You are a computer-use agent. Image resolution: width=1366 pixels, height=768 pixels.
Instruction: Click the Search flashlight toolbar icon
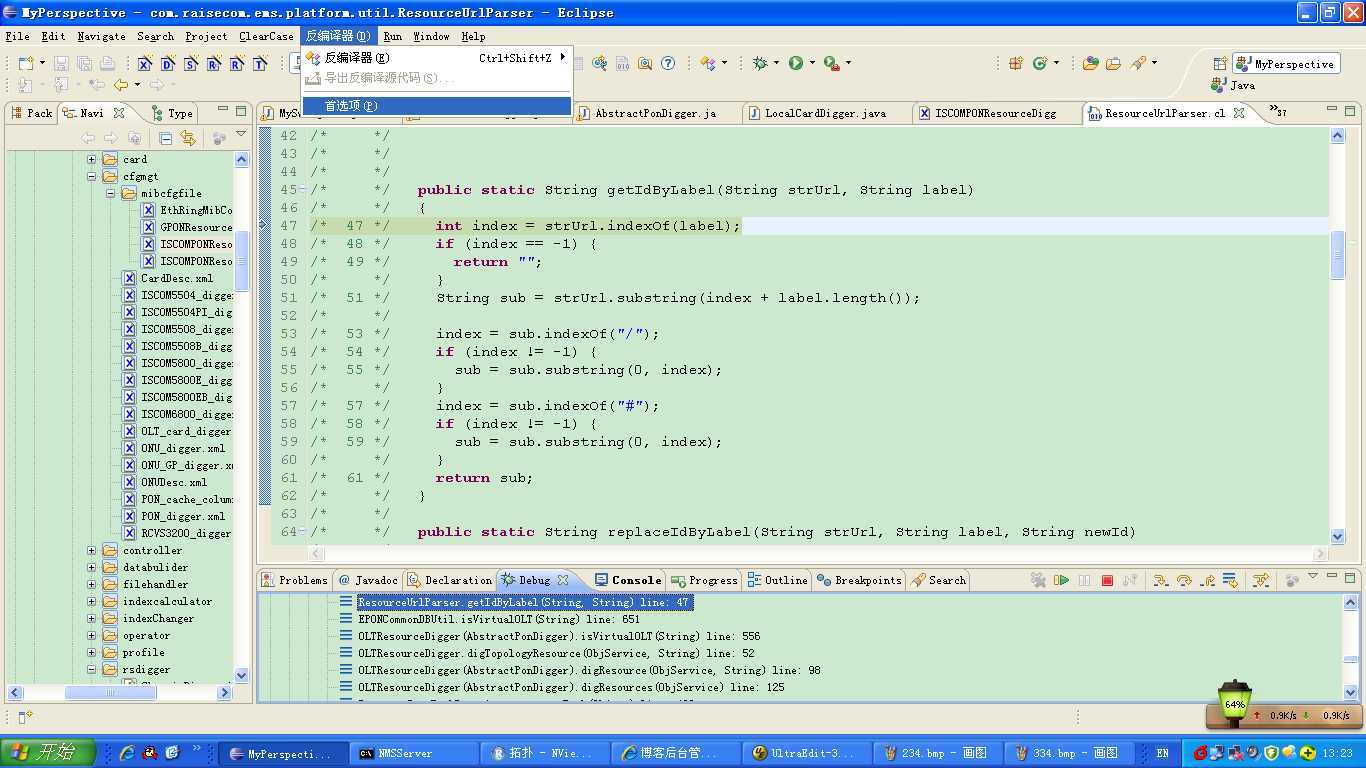point(1138,63)
